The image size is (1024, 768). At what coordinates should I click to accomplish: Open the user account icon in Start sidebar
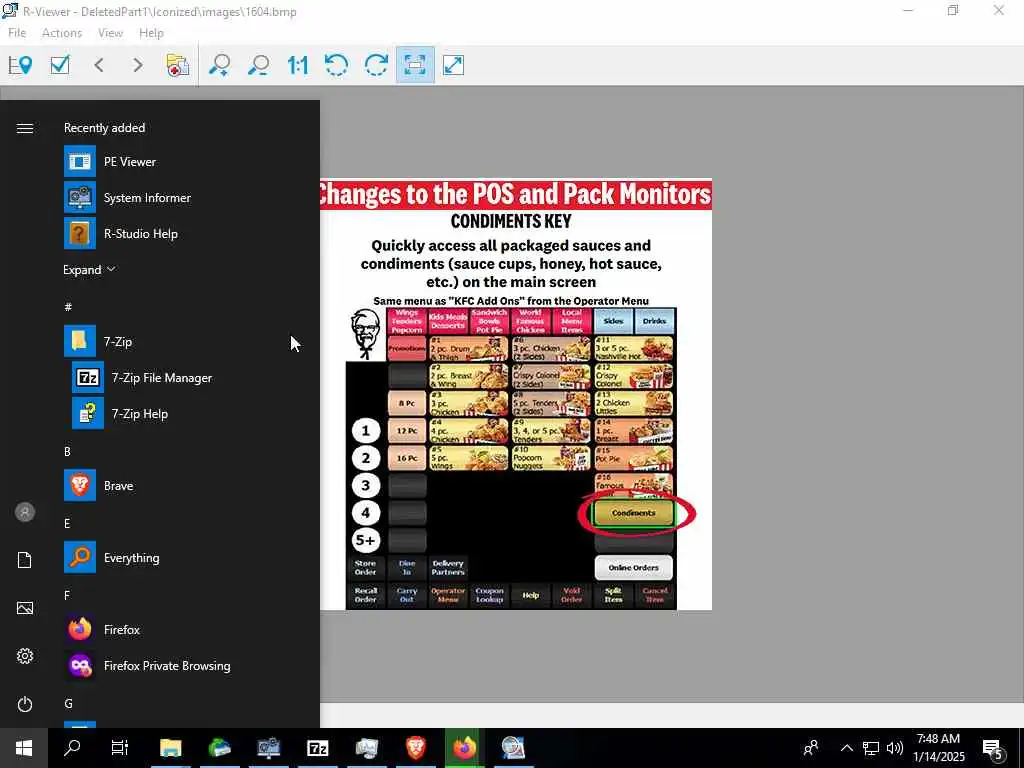pos(25,512)
